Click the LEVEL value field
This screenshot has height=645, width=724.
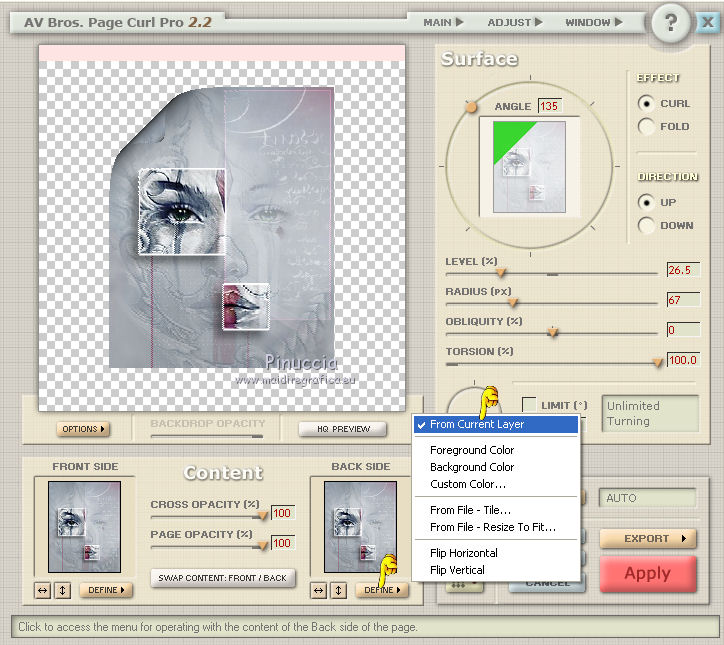click(x=683, y=270)
